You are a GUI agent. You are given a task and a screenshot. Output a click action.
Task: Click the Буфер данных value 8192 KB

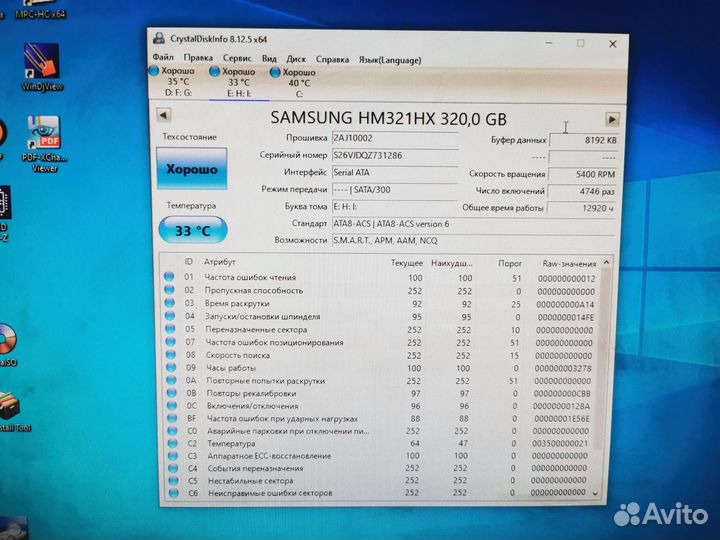pos(584,141)
